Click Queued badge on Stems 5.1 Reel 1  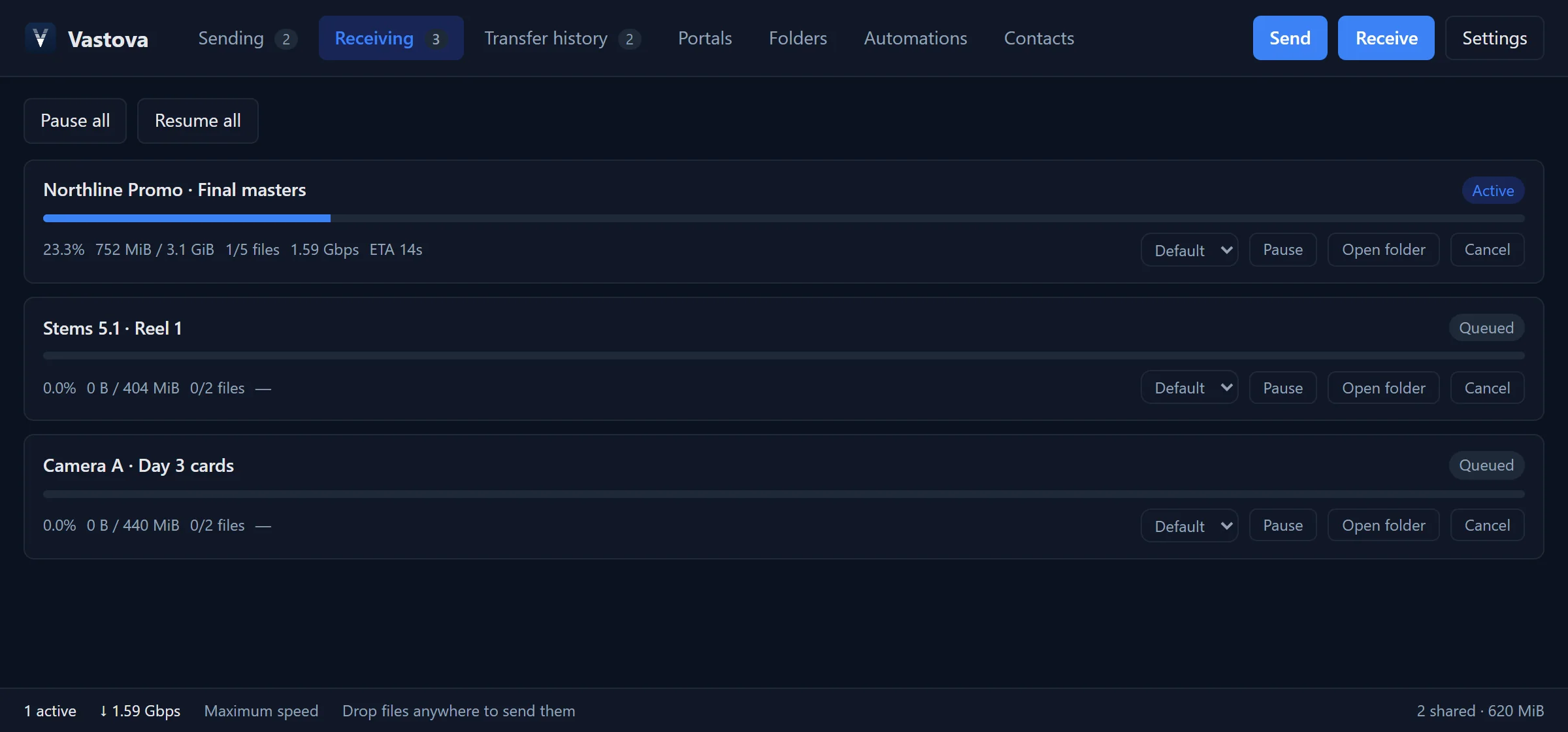1486,328
